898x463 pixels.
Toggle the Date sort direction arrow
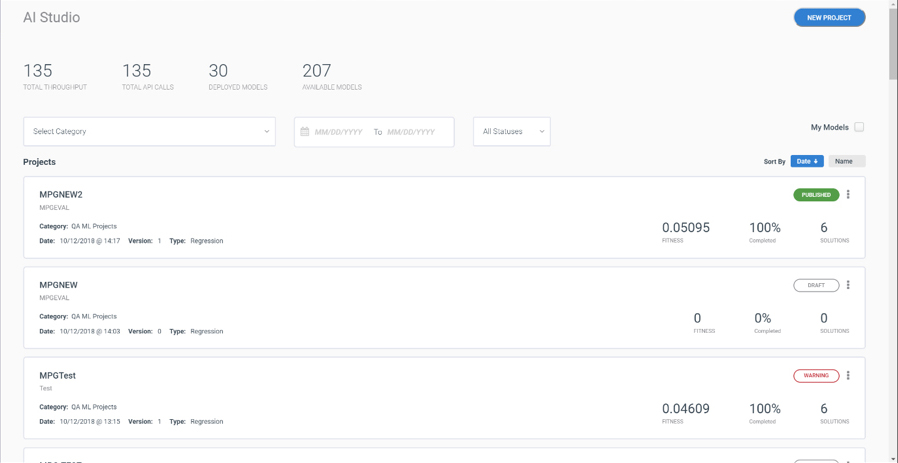816,162
